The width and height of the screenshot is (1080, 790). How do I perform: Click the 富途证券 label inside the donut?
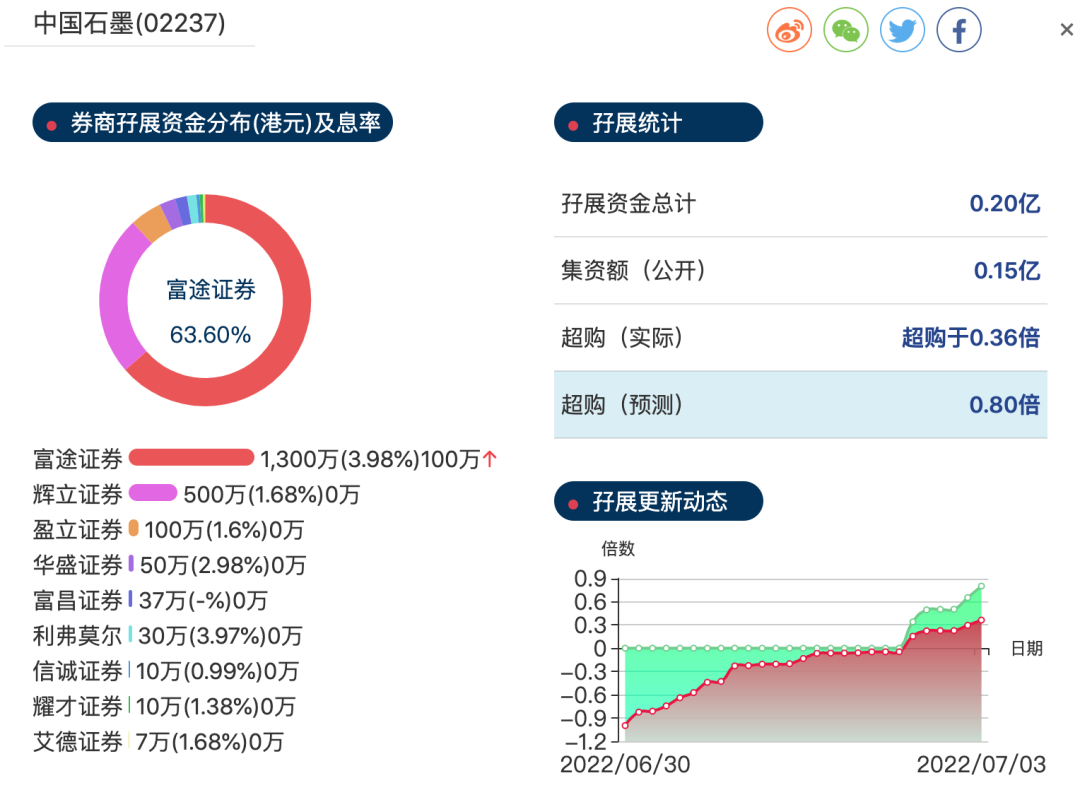tap(211, 289)
